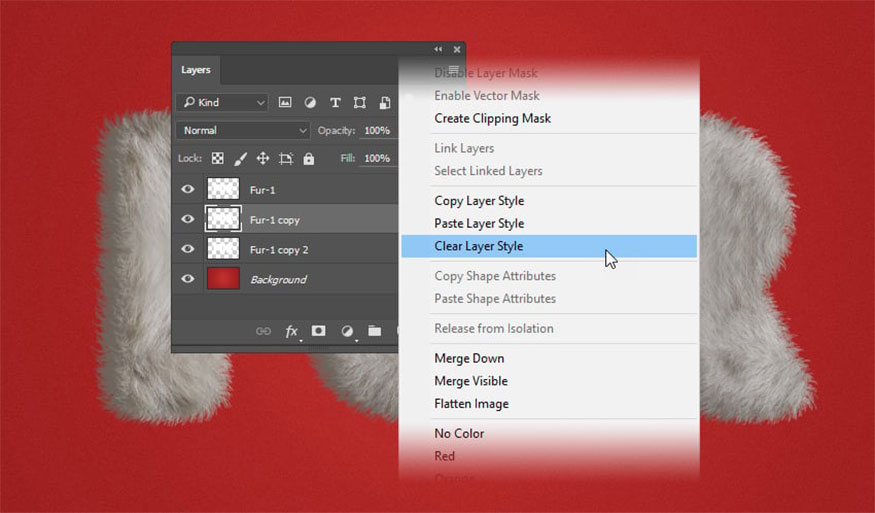Click the Fill 100% field
This screenshot has height=513, width=875.
(378, 158)
